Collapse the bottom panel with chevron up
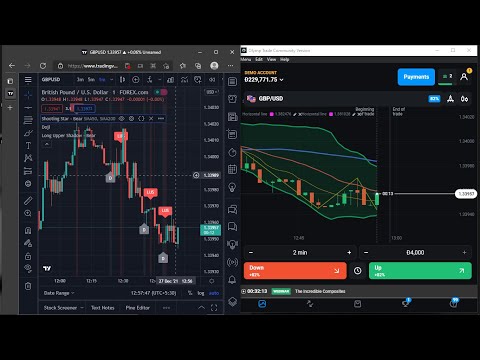The width and height of the screenshot is (480, 360). click(202, 308)
